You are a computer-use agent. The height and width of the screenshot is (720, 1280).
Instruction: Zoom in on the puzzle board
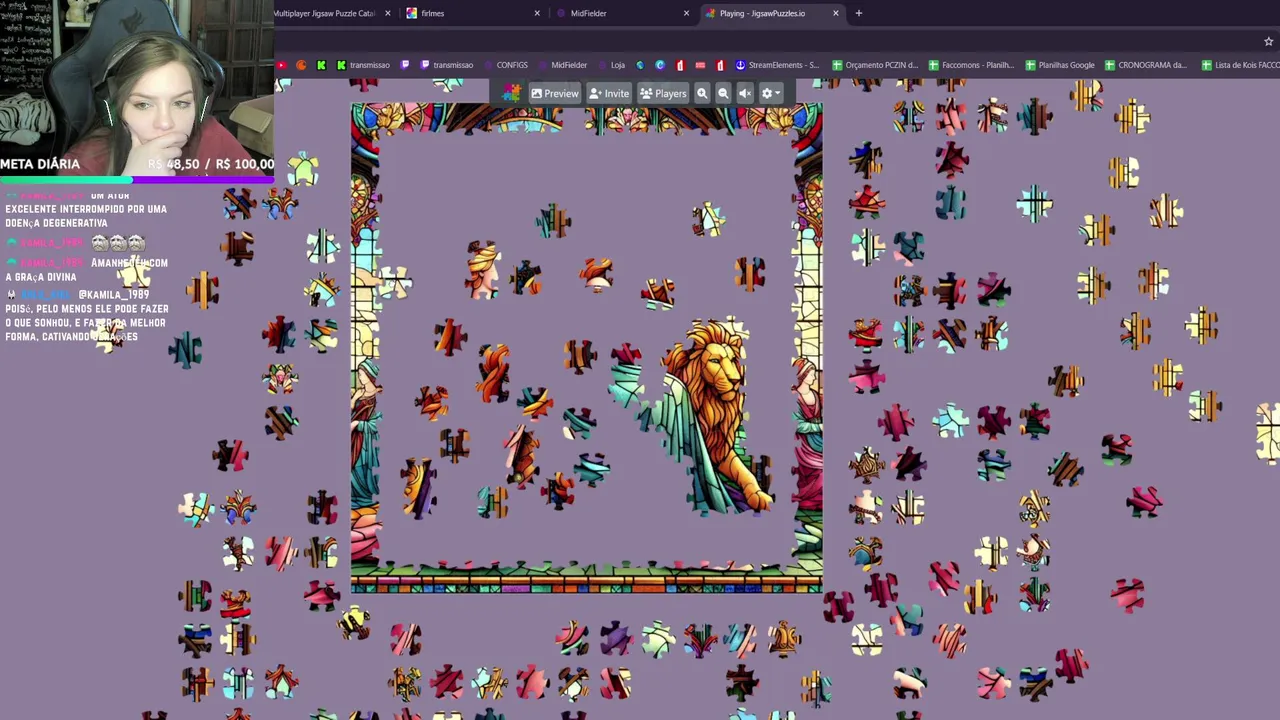[x=702, y=94]
